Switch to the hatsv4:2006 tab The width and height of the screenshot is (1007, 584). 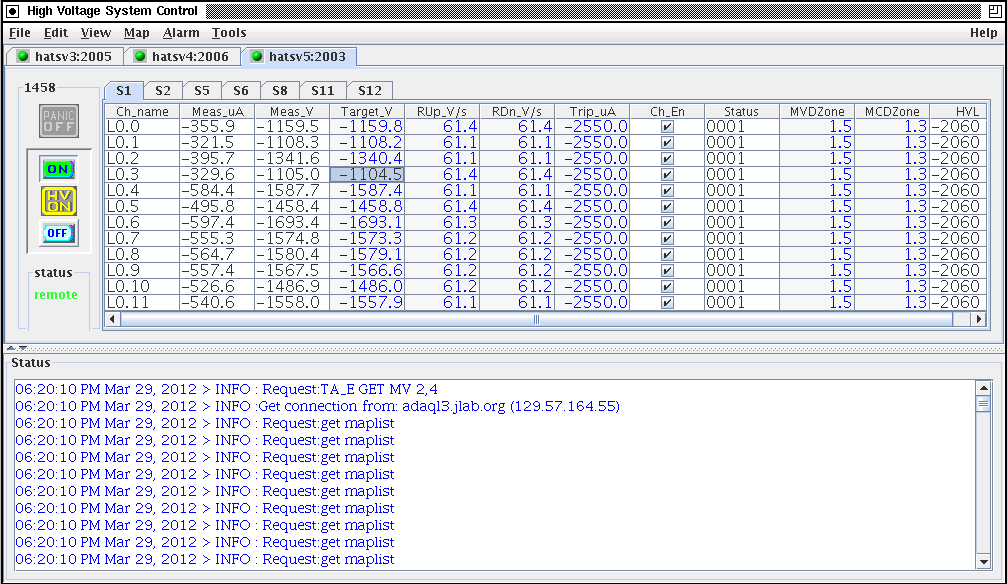(182, 57)
